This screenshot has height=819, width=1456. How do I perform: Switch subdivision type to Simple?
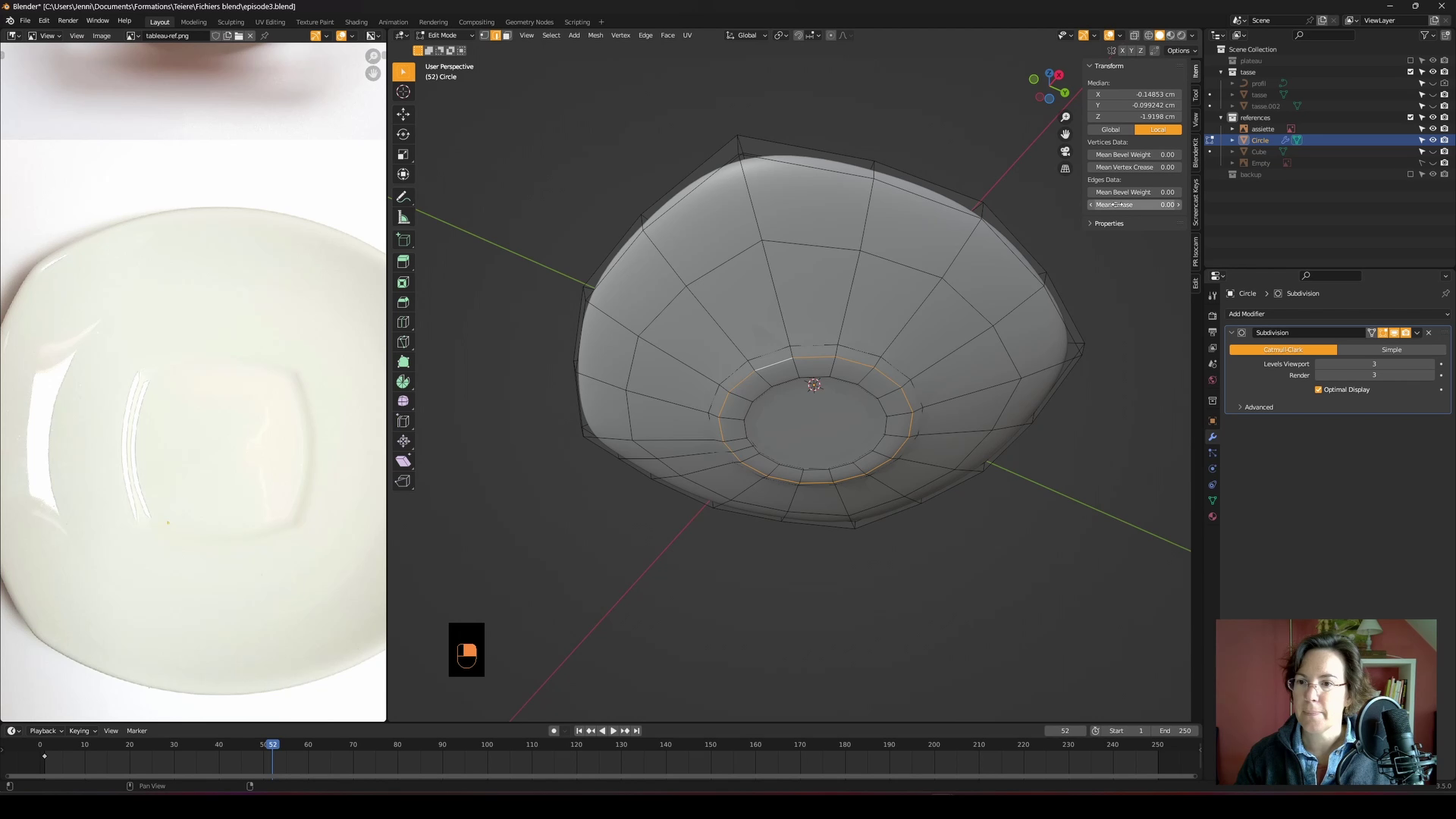[1391, 350]
